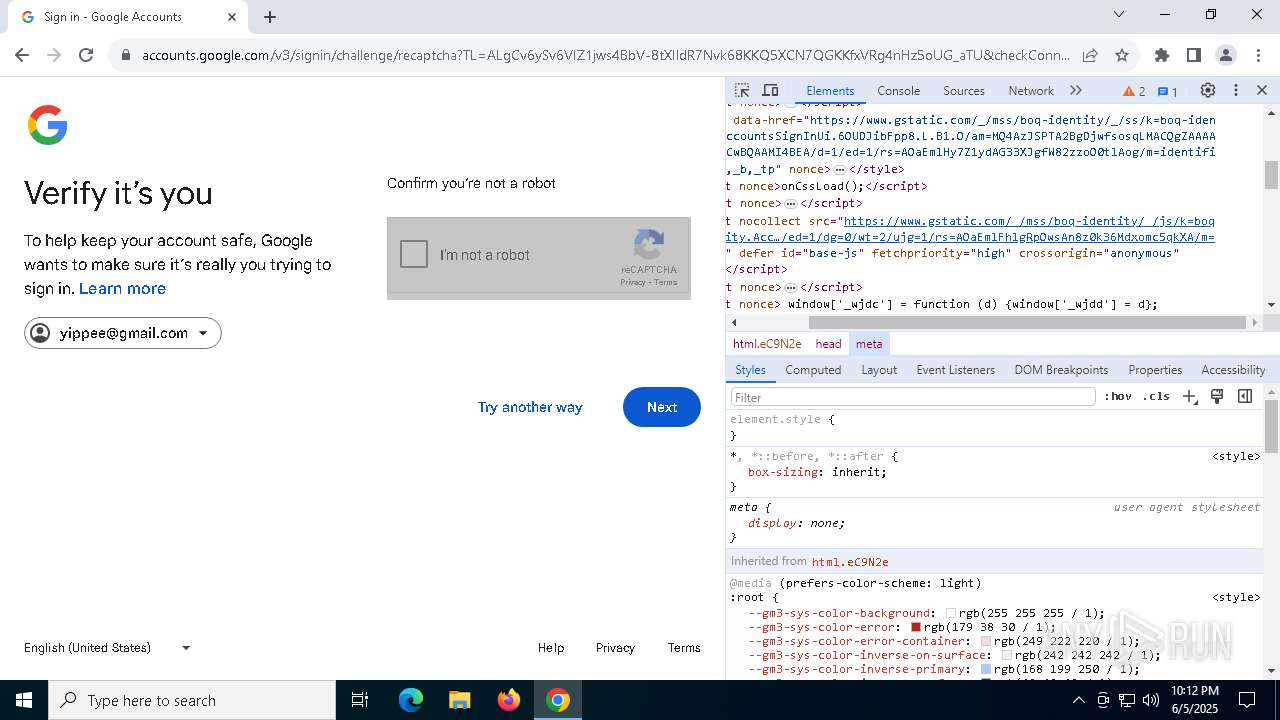The image size is (1280, 720).
Task: Open the Terms footer link
Action: tap(684, 647)
